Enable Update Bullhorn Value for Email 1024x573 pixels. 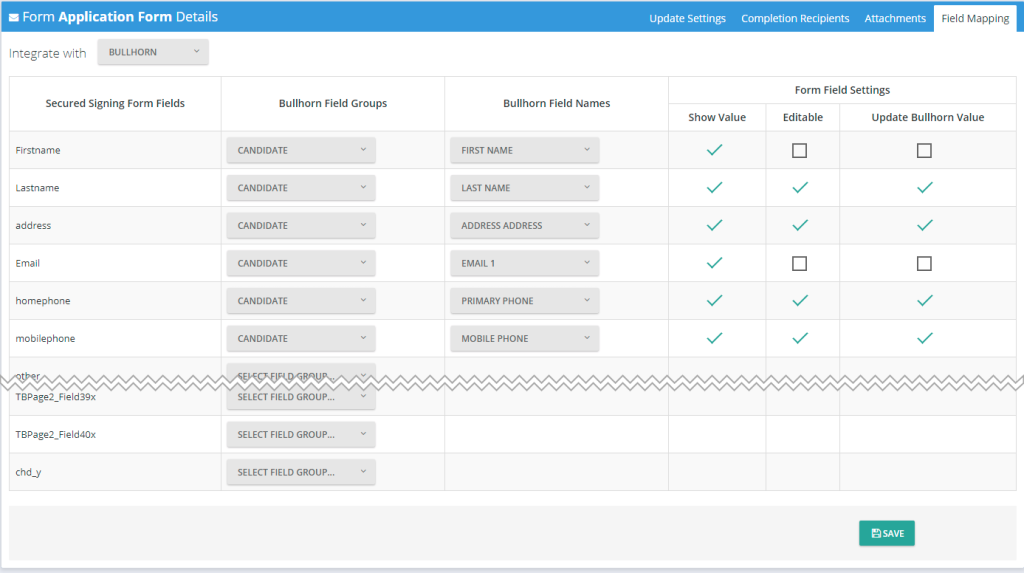(924, 264)
